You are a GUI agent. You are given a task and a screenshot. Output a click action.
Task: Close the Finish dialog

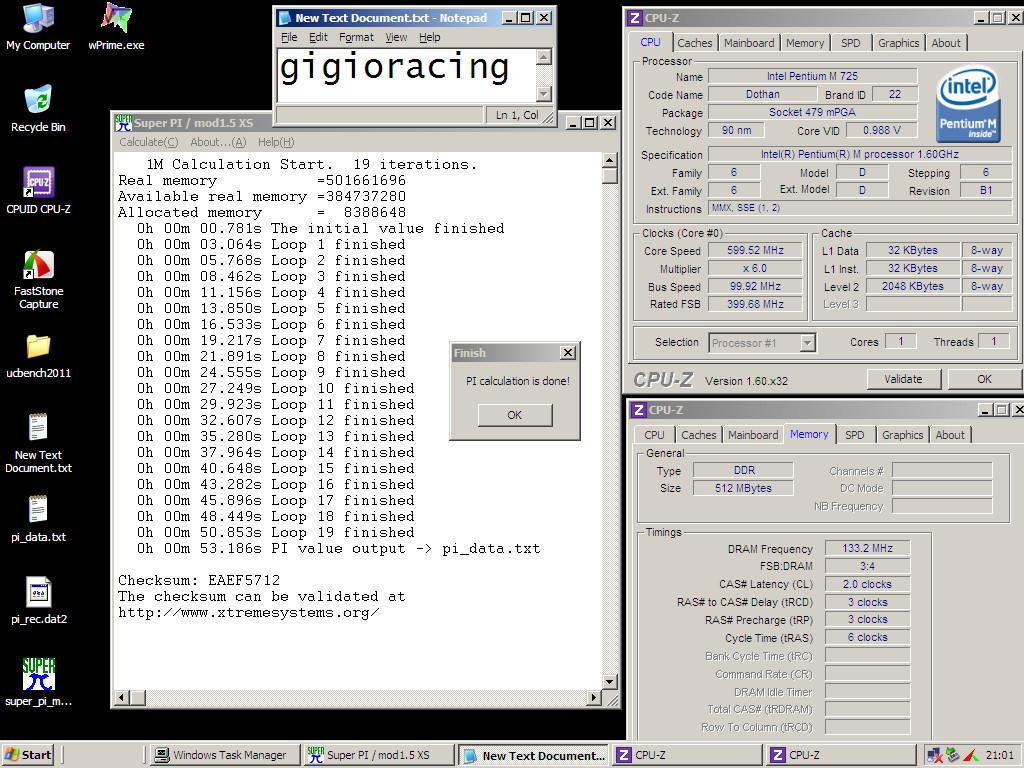(x=568, y=353)
